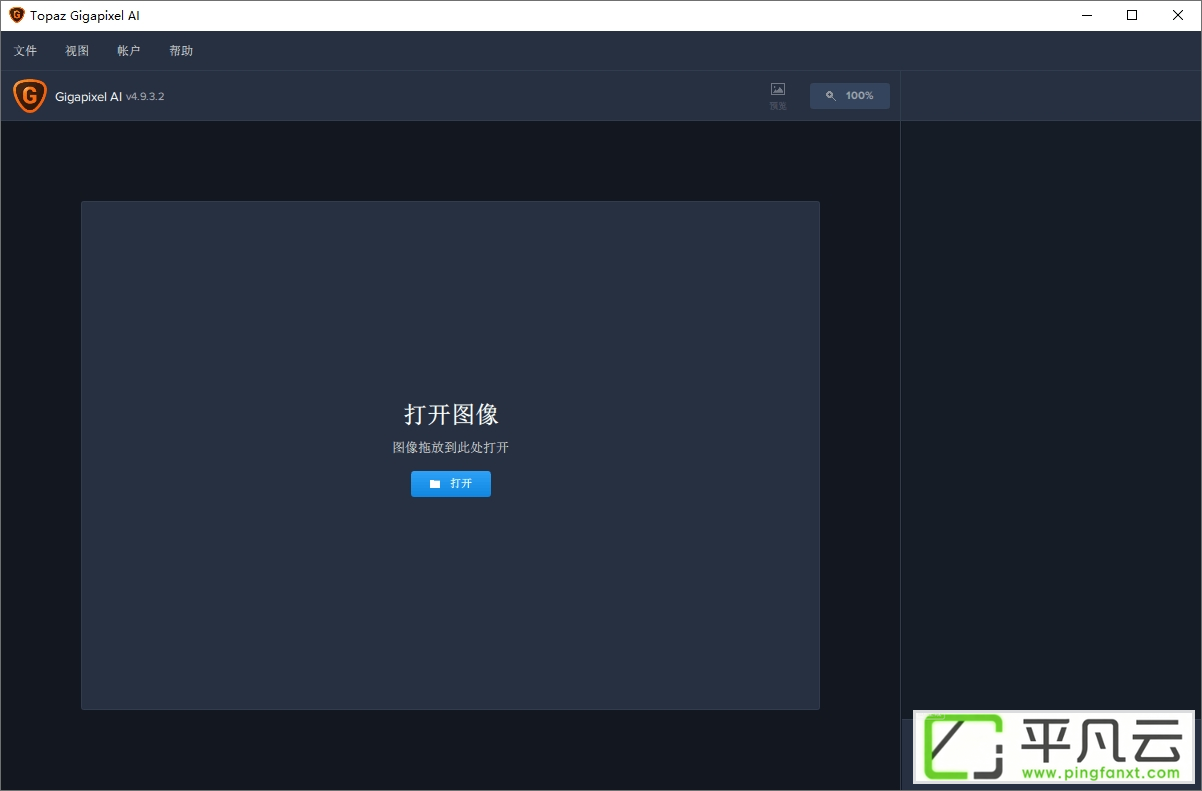Minimize the Topaz Gigapixel AI window
This screenshot has height=791, width=1202.
click(x=1086, y=15)
